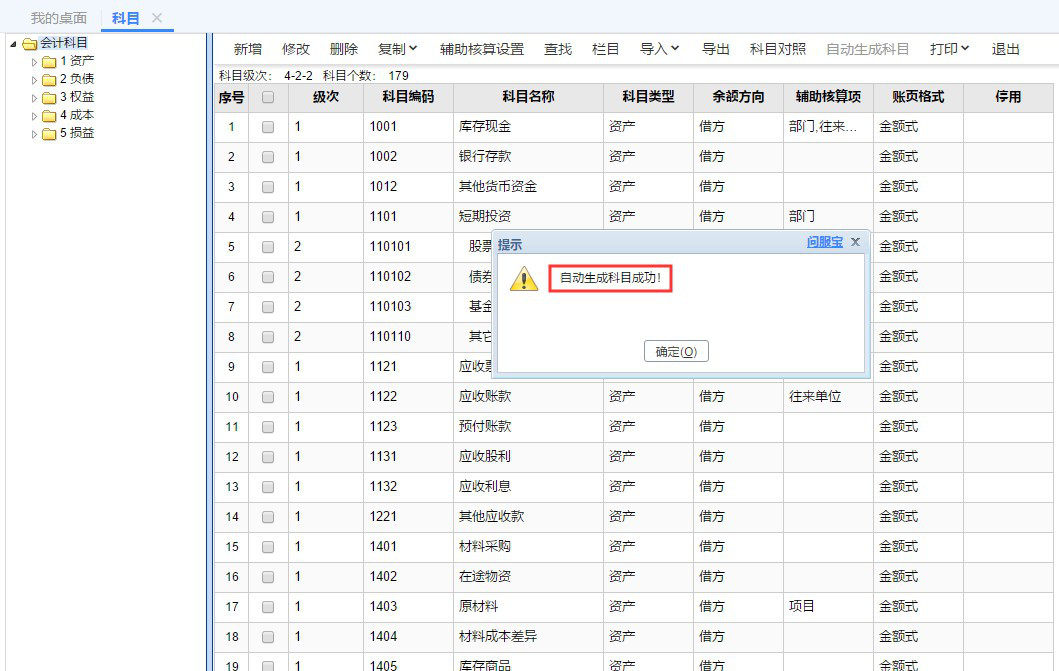Click the folder icon for 3 权益
Image resolution: width=1059 pixels, height=671 pixels.
point(49,98)
